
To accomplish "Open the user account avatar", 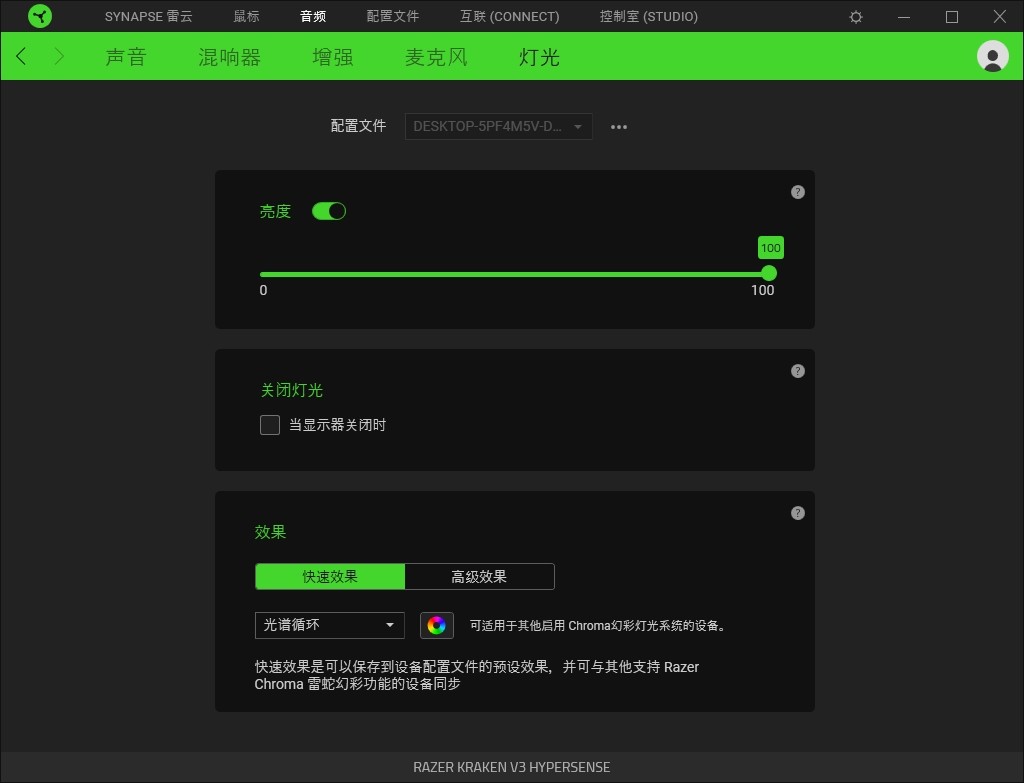I will [x=993, y=56].
